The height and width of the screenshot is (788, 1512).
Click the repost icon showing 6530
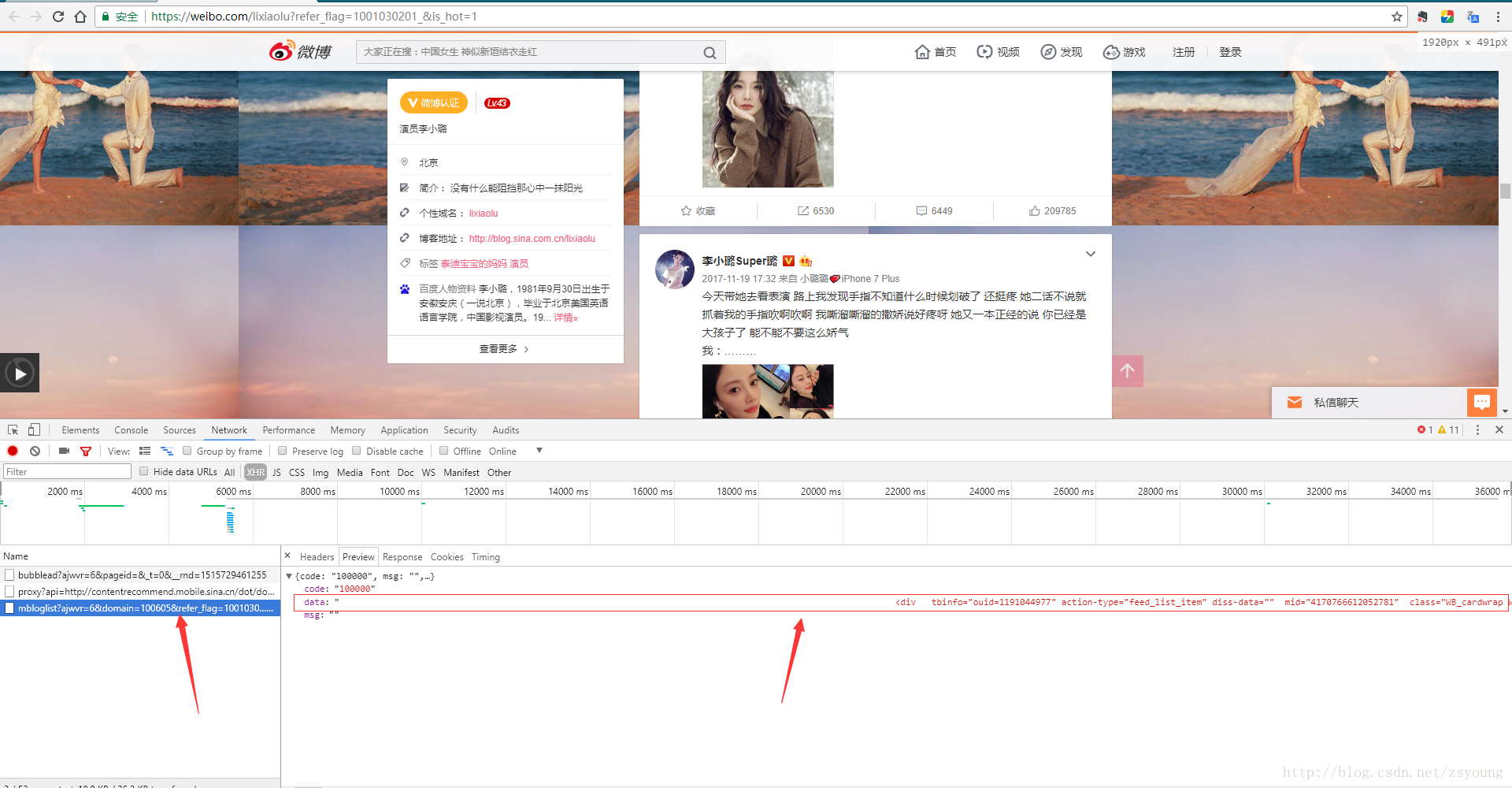816,211
